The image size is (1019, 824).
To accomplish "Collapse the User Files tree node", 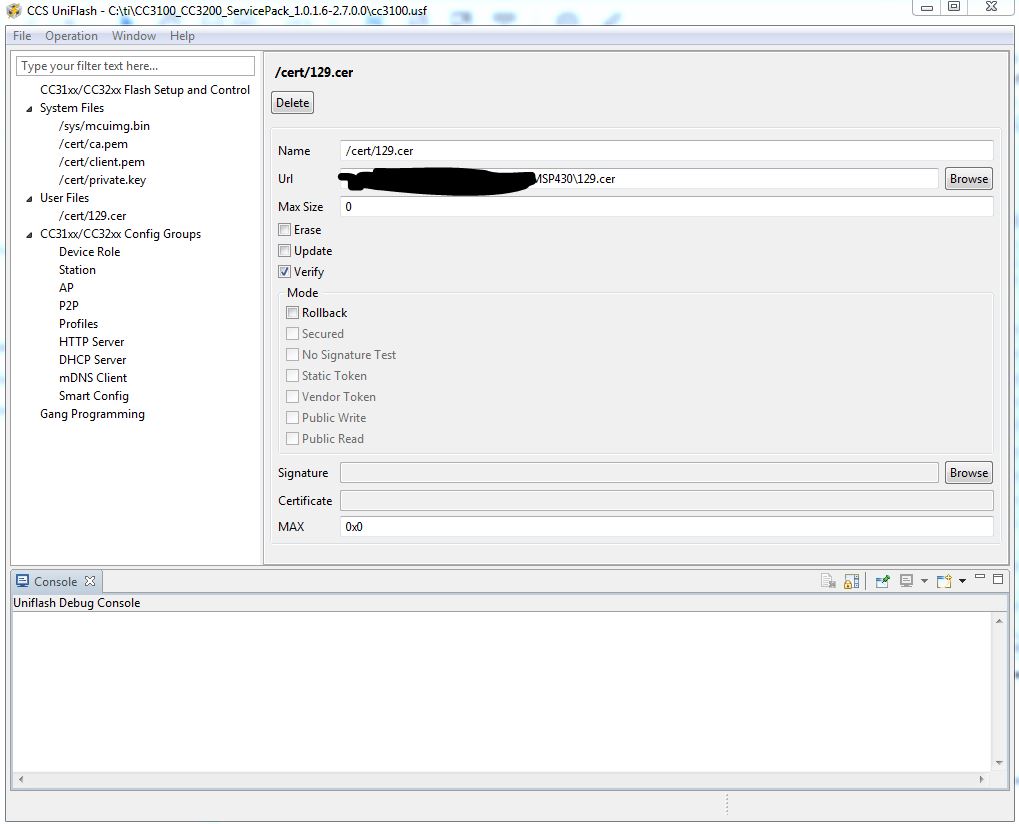I will coord(29,198).
